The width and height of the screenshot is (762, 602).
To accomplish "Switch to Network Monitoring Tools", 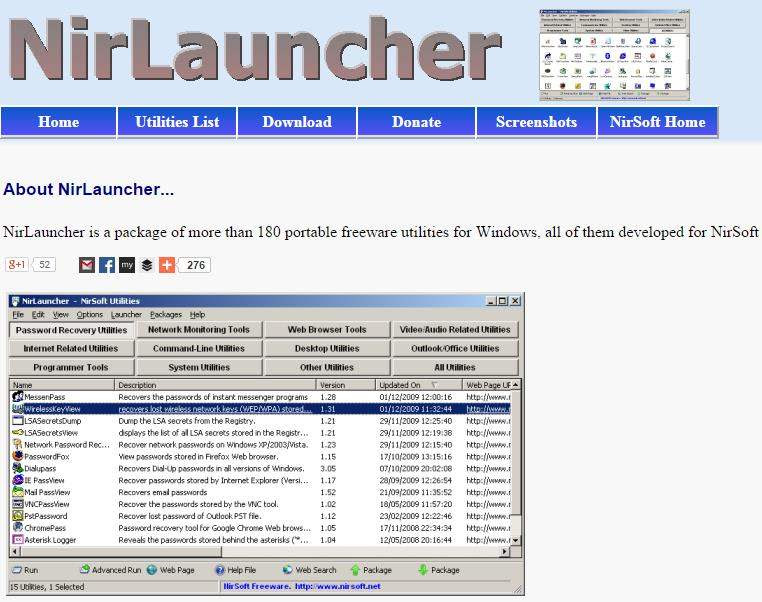I will coord(199,329).
